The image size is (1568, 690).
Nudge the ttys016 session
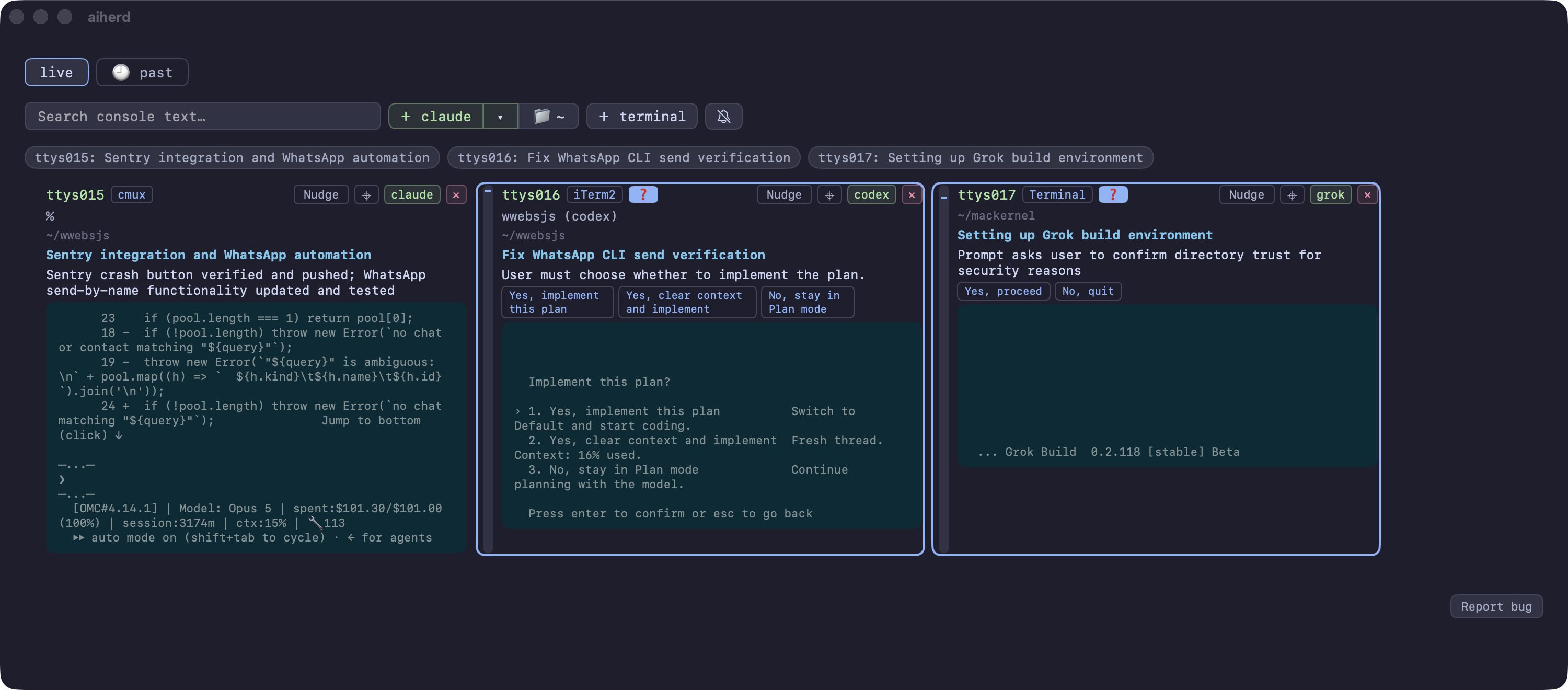[784, 195]
